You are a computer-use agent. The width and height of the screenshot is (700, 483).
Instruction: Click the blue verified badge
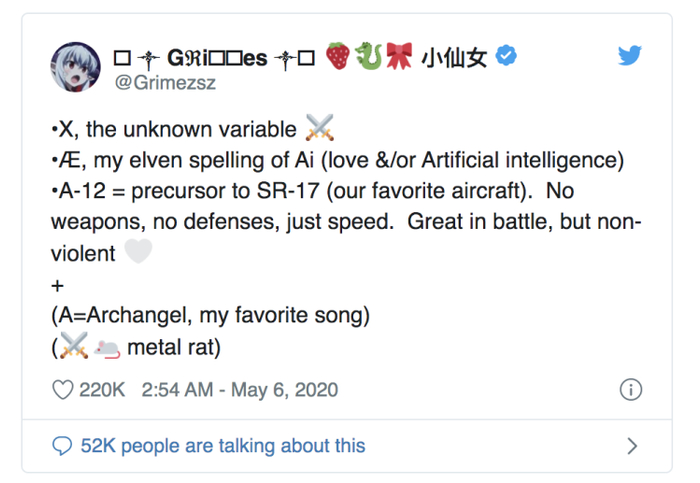click(x=508, y=58)
